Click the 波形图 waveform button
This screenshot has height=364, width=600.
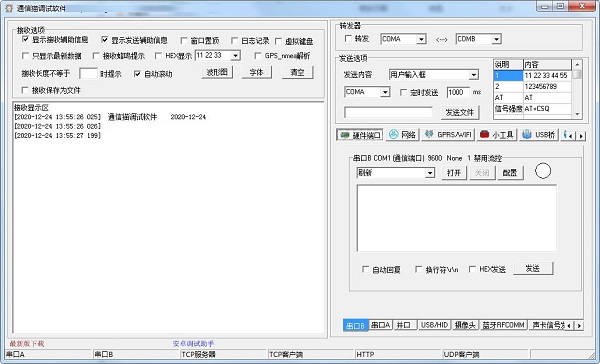coord(217,72)
